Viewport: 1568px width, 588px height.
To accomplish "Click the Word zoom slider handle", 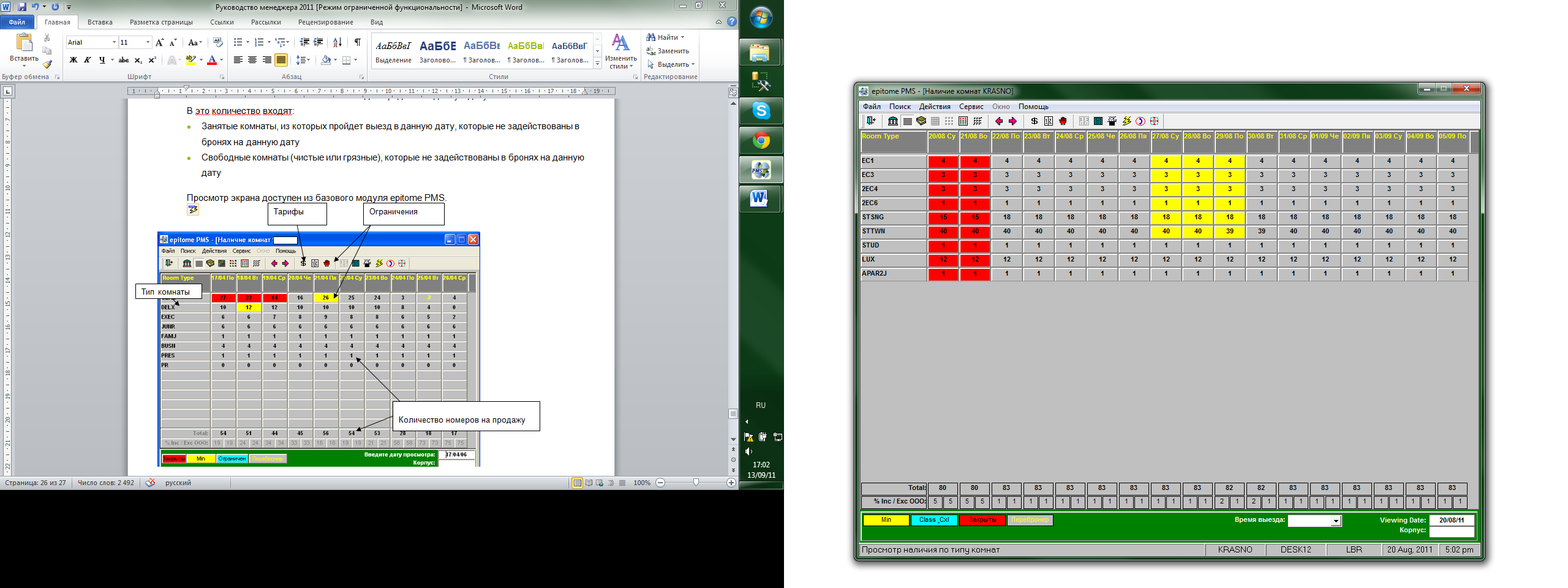I will click(x=696, y=483).
